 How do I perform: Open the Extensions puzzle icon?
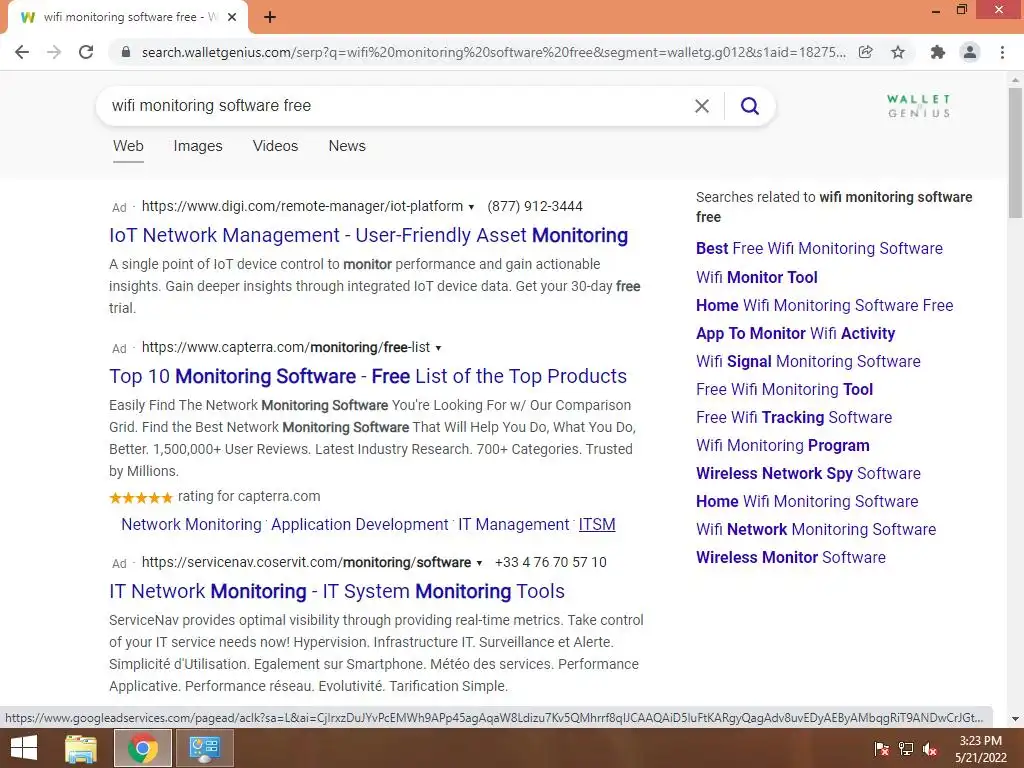(x=938, y=52)
